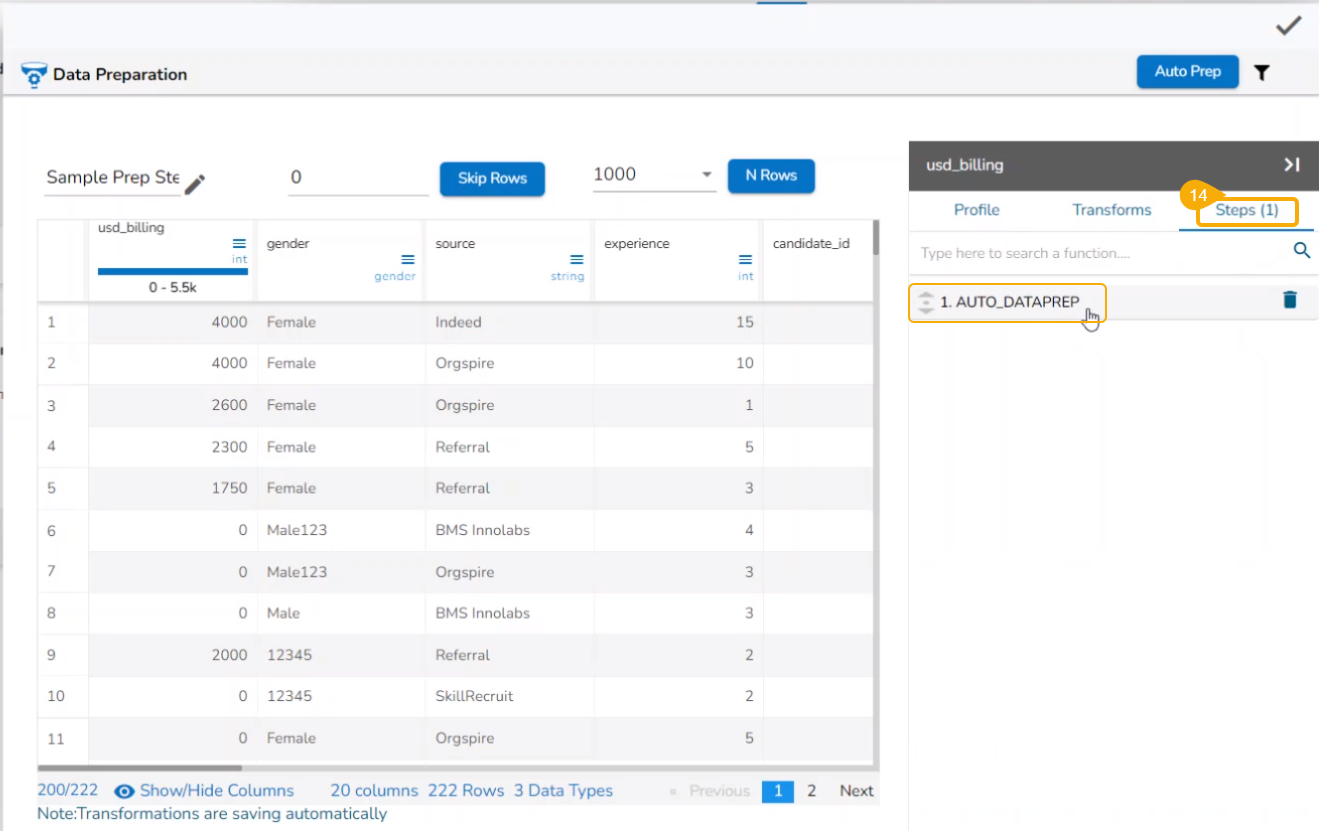Open the gender column menu icon
1319x831 pixels.
point(408,260)
